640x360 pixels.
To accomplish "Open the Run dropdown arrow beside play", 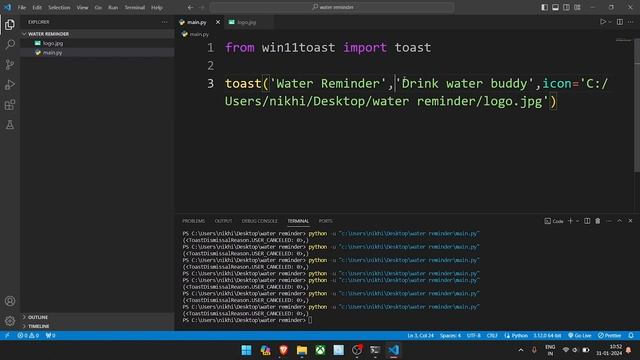I will 611,22.
